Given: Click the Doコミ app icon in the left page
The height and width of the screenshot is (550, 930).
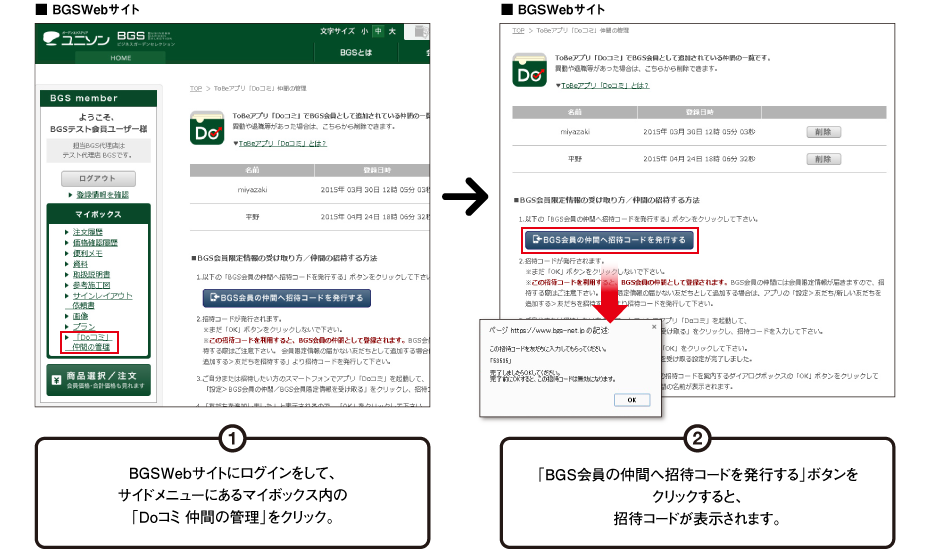Looking at the screenshot, I should (x=207, y=128).
